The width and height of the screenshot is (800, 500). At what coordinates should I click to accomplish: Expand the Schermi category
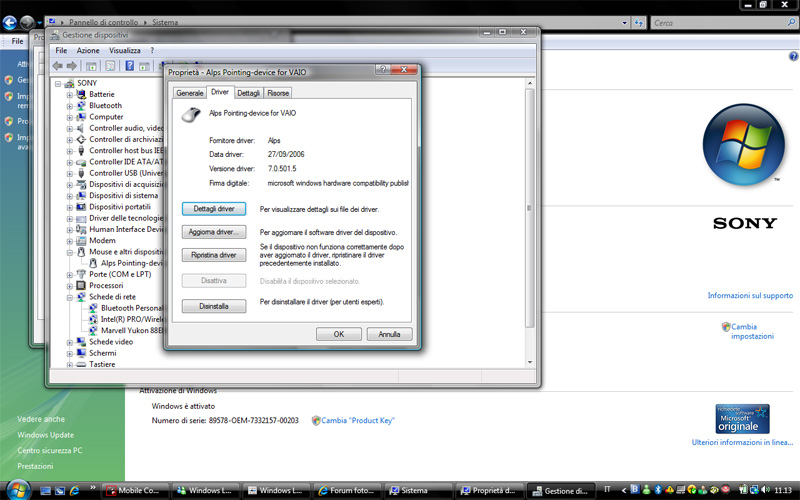point(69,353)
